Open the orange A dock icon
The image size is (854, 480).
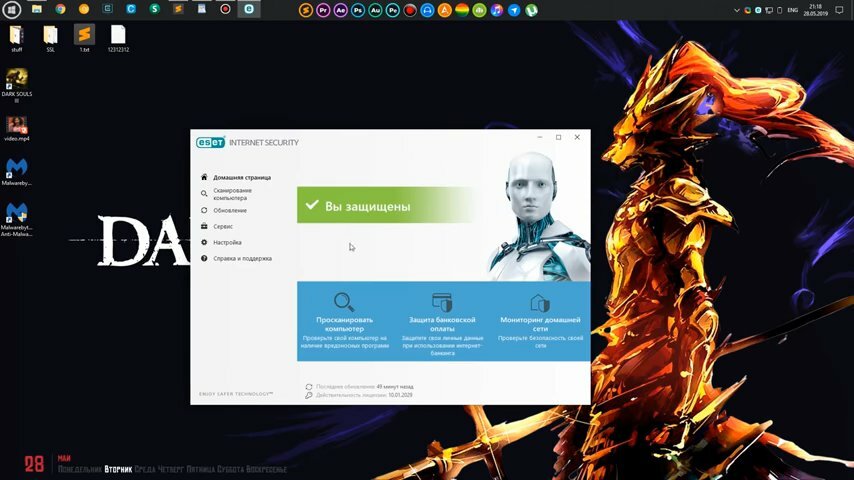[445, 10]
